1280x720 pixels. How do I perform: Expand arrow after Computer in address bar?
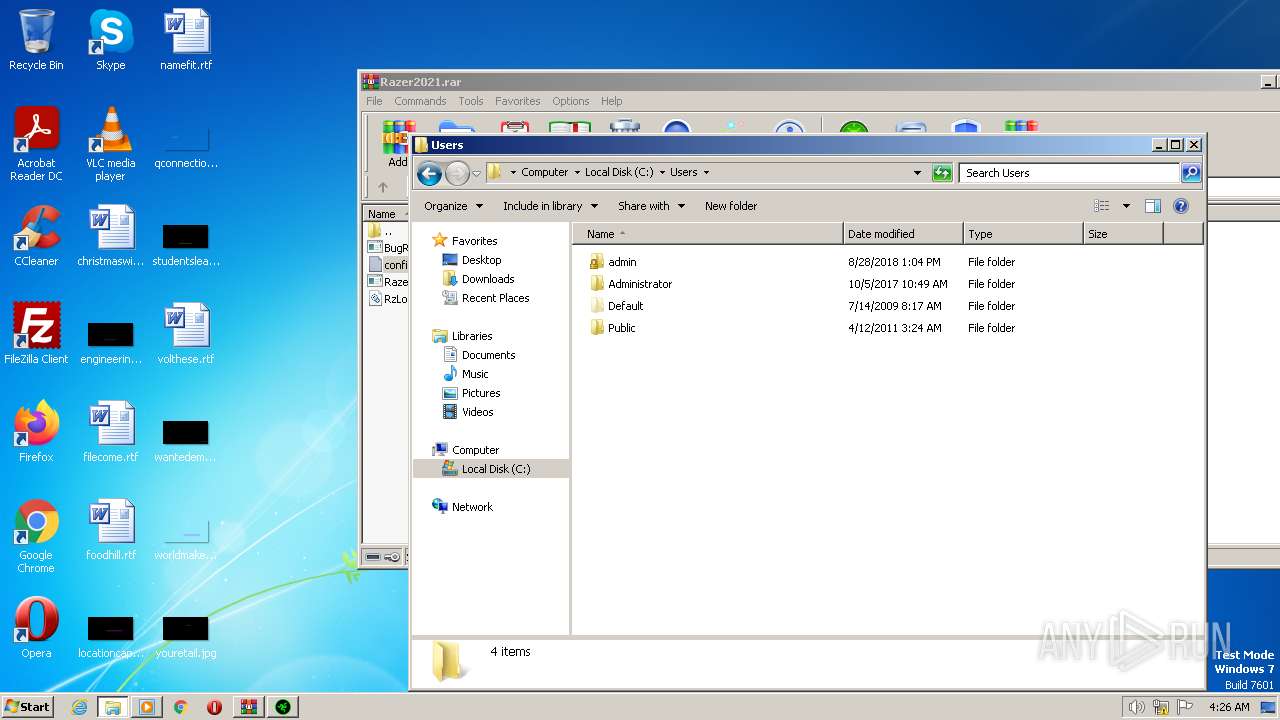coord(577,172)
